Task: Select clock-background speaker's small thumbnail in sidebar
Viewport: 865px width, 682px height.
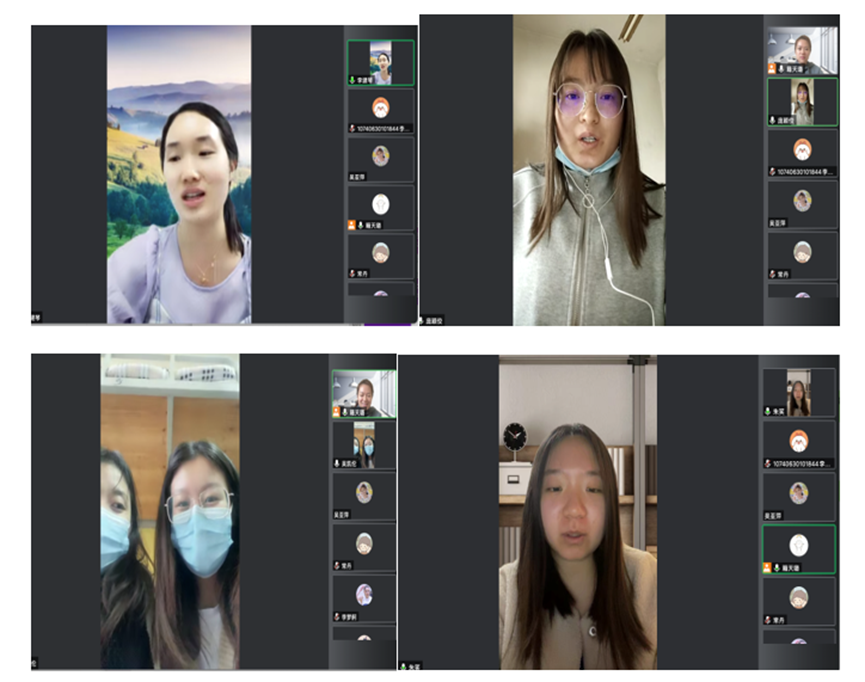Action: [798, 392]
